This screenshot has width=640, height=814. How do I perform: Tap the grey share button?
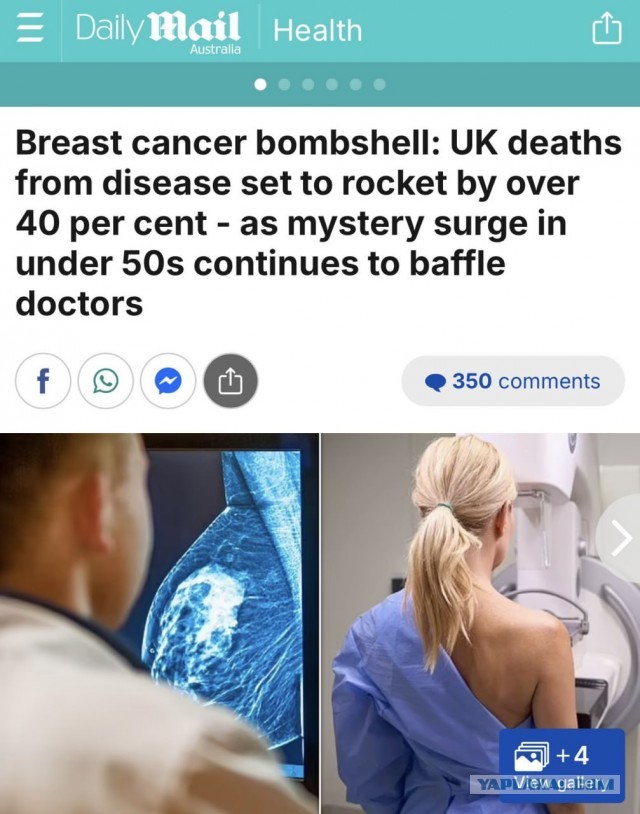pyautogui.click(x=230, y=382)
